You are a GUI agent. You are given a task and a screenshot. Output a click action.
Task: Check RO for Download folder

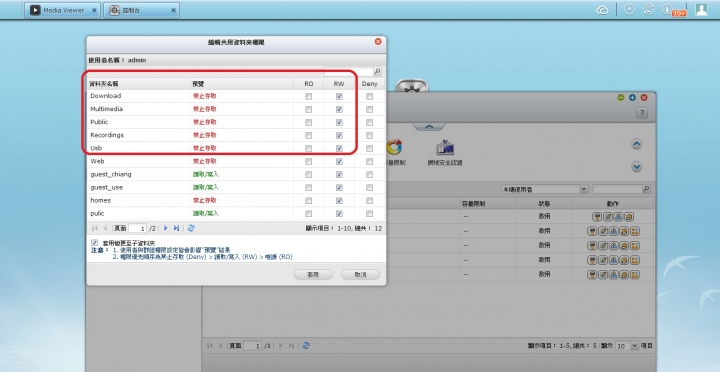click(x=308, y=96)
